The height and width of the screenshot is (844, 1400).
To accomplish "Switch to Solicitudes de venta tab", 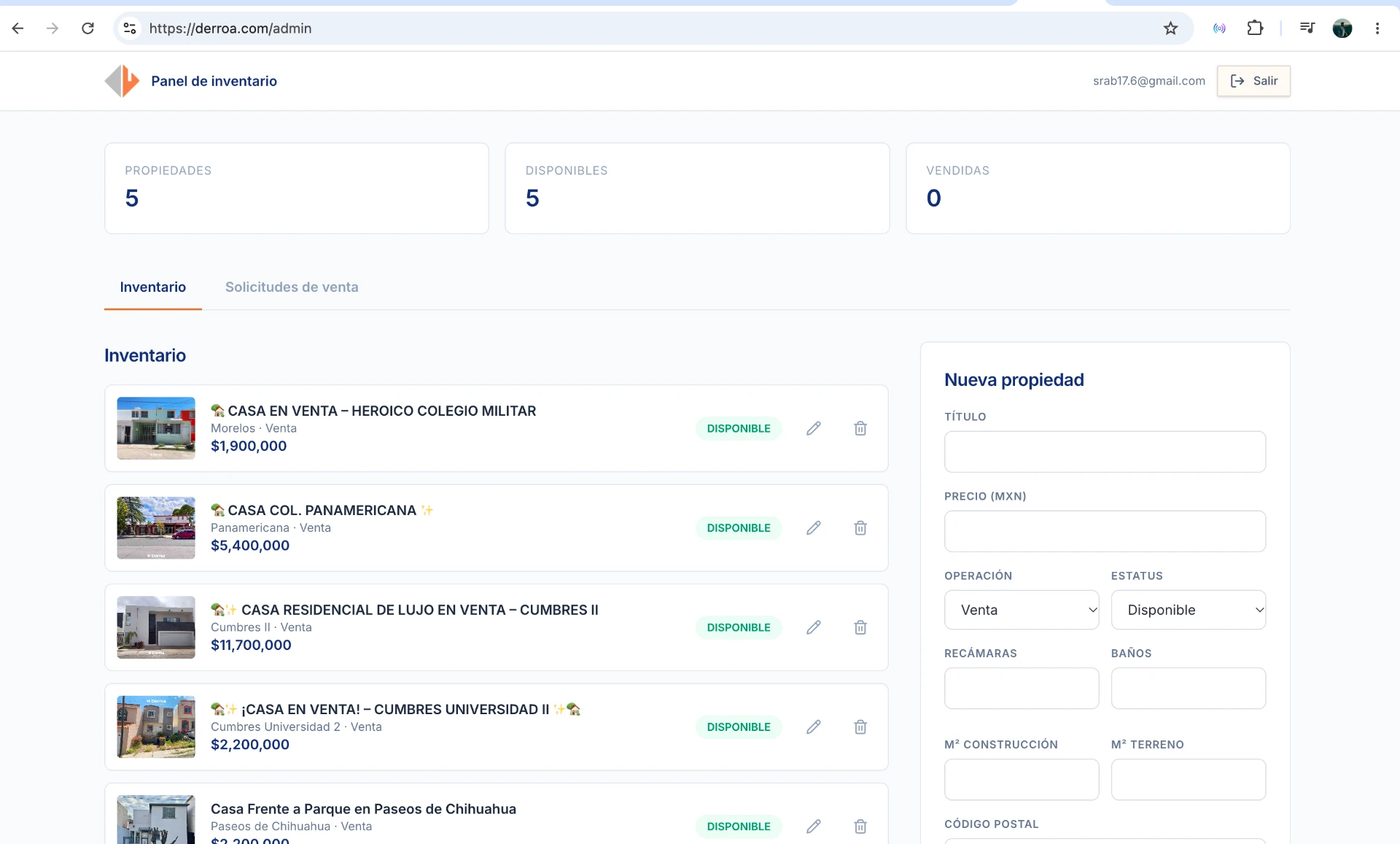I will (292, 287).
